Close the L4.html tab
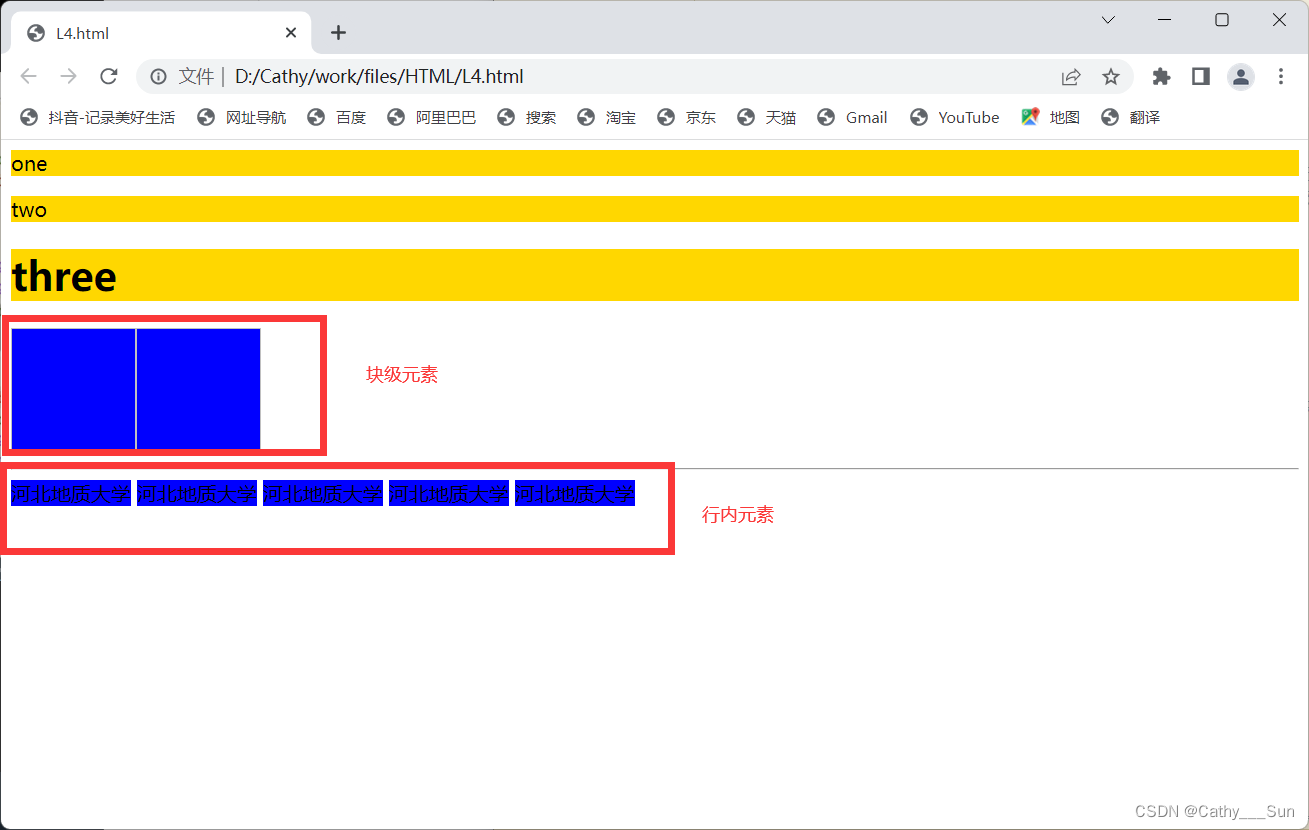 tap(291, 33)
